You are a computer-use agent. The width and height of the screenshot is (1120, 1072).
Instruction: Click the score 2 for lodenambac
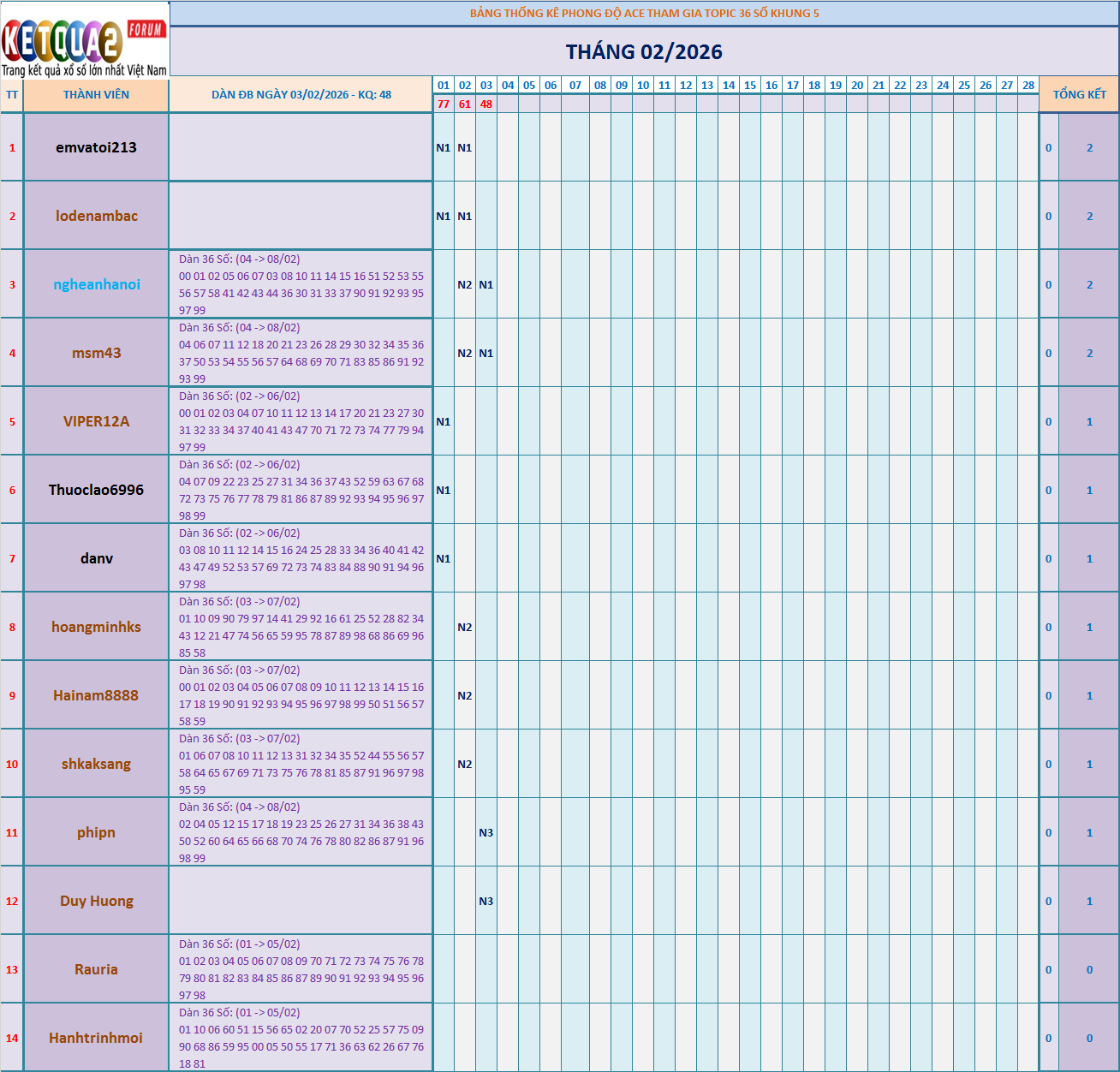[1089, 216]
